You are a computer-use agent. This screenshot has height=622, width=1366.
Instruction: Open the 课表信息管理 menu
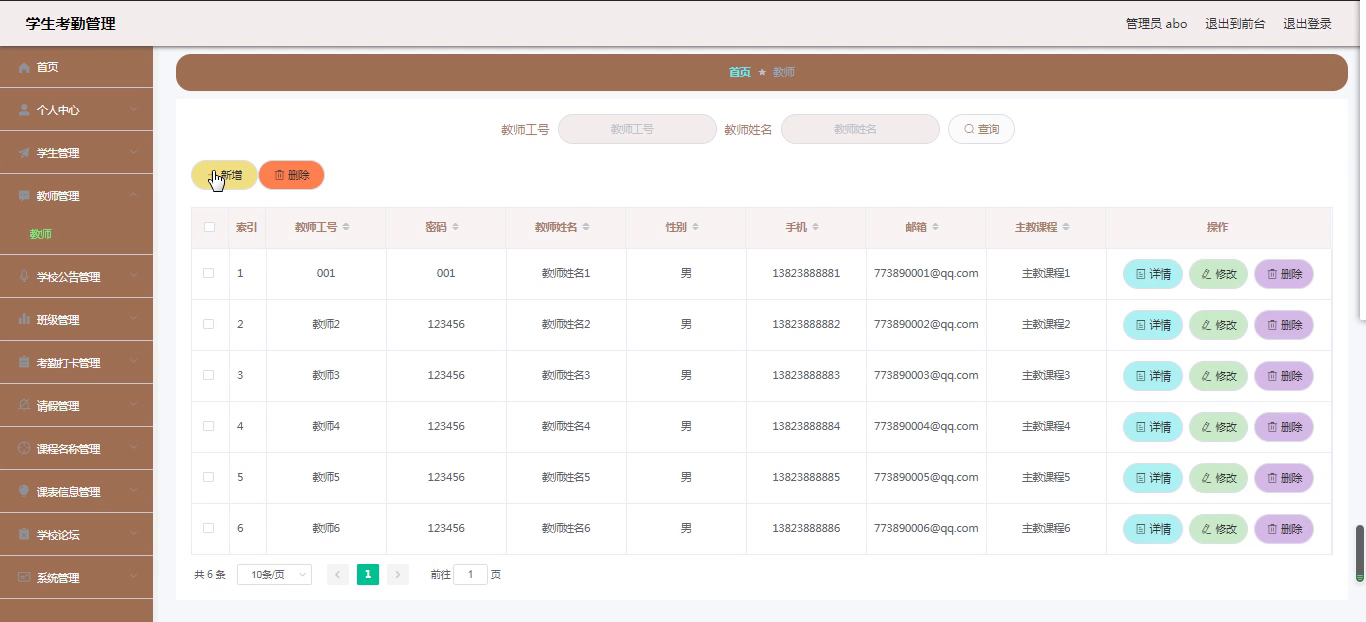coord(76,492)
